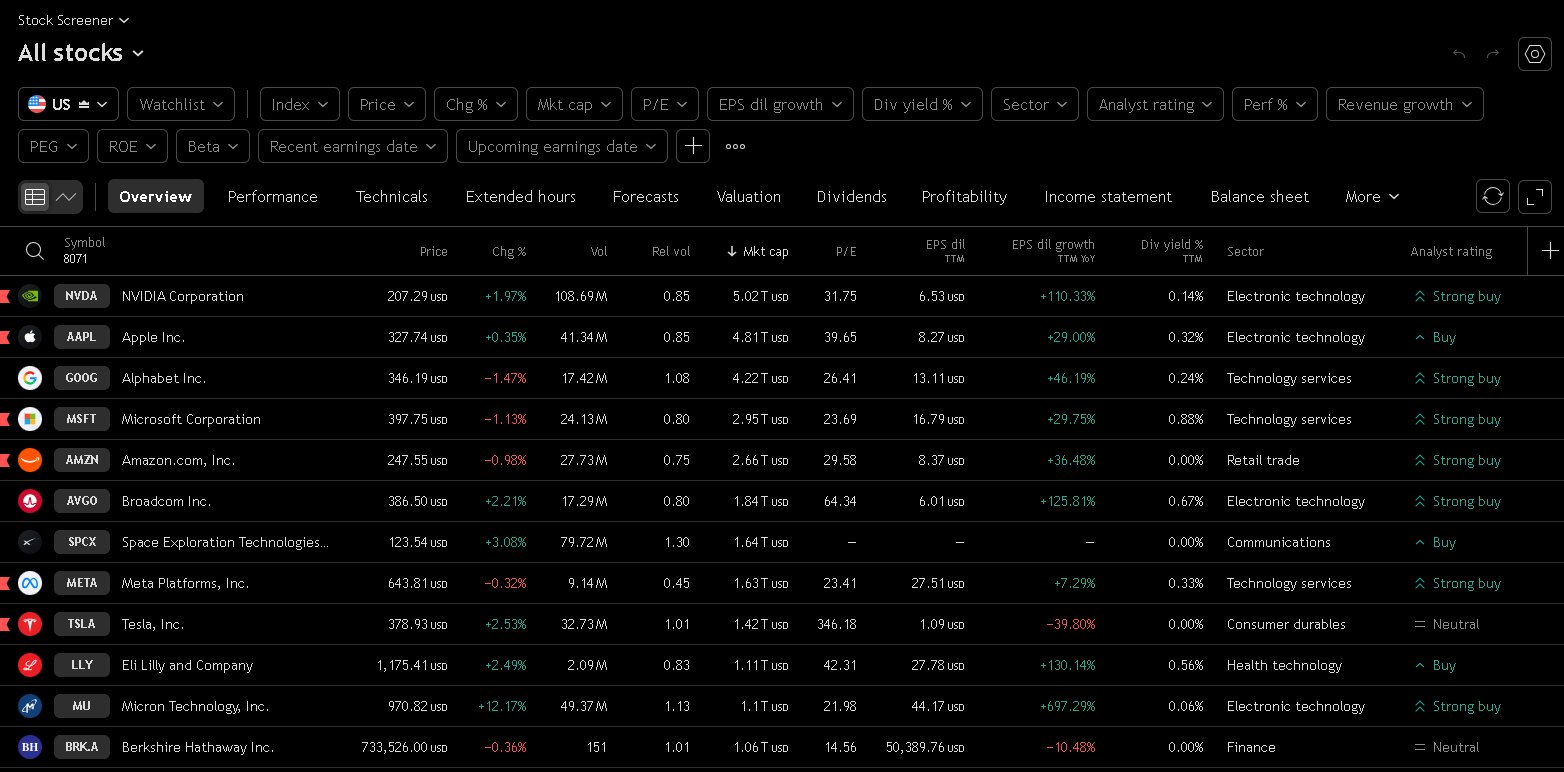The image size is (1564, 772).
Task: Click the Tesla logo icon
Action: pyautogui.click(x=30, y=624)
